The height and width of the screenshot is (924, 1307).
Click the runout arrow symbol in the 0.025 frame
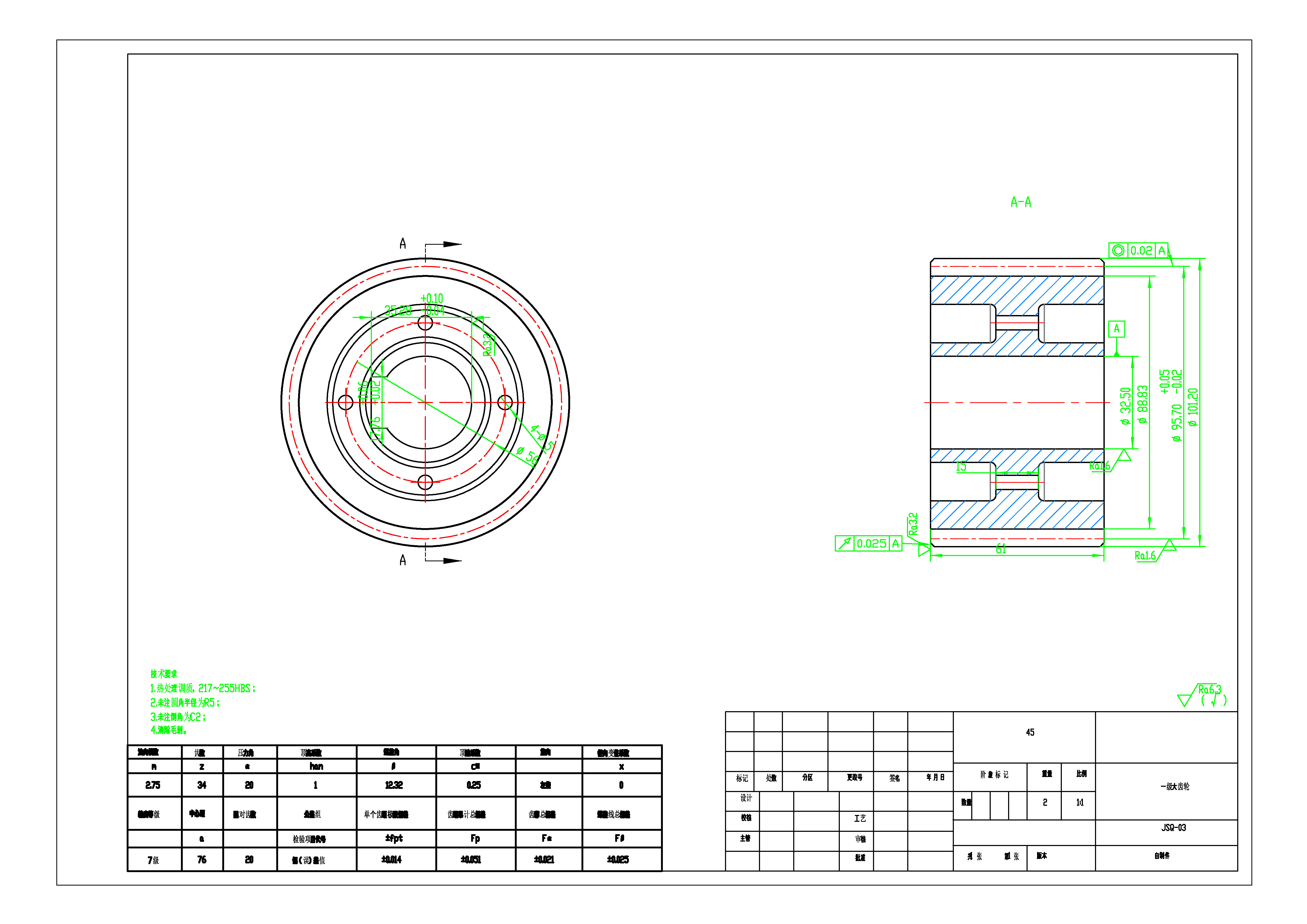tap(845, 544)
